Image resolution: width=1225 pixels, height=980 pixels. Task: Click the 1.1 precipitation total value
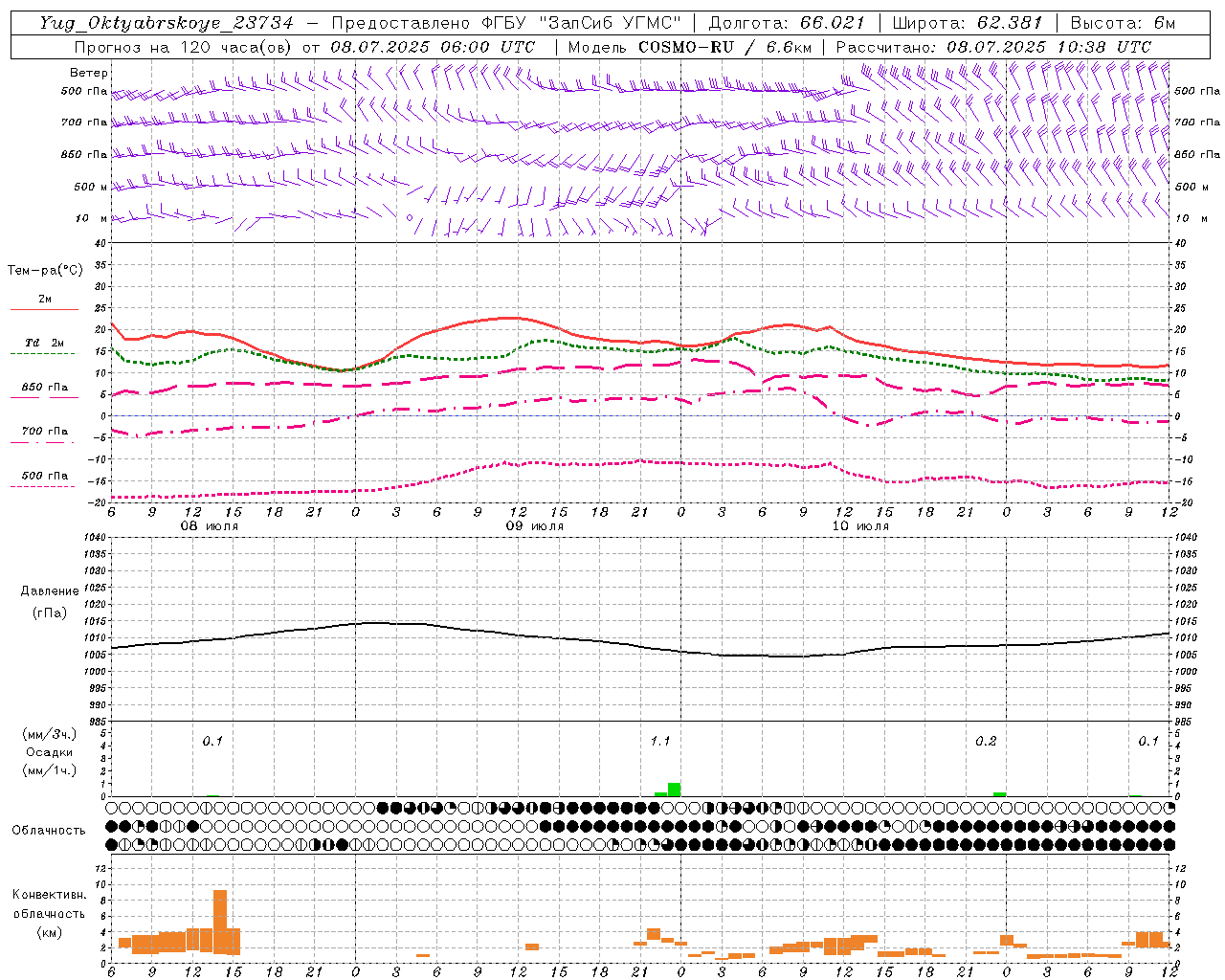click(x=660, y=741)
